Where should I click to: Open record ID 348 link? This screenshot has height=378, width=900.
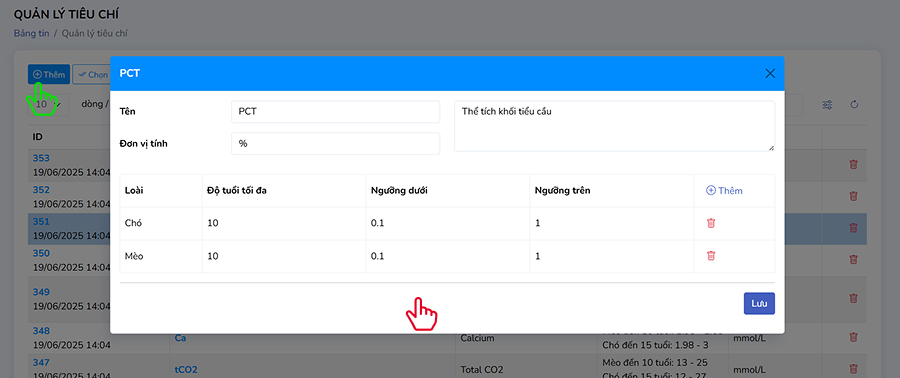click(x=41, y=331)
